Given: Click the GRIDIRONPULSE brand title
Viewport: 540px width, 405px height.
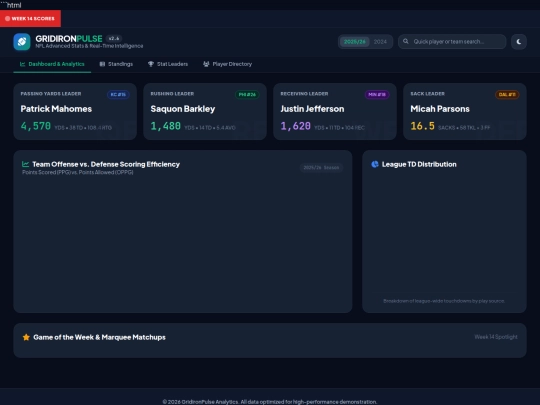Looking at the screenshot, I should [69, 39].
